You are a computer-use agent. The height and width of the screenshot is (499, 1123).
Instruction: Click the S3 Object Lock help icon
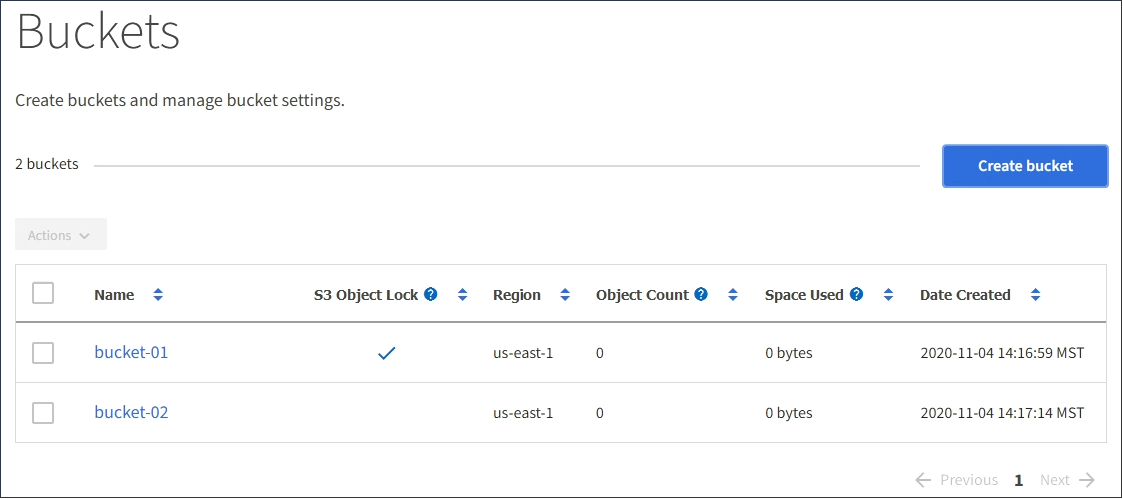tap(431, 295)
